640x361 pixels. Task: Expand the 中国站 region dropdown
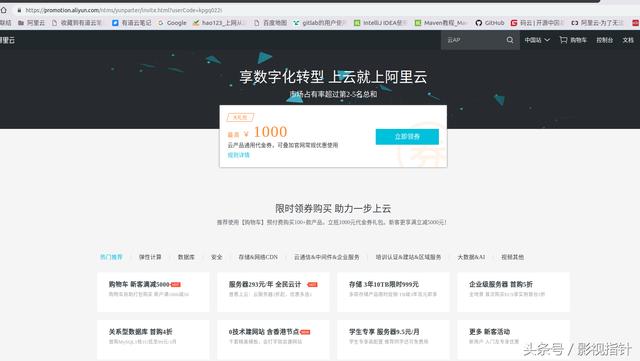click(x=537, y=40)
